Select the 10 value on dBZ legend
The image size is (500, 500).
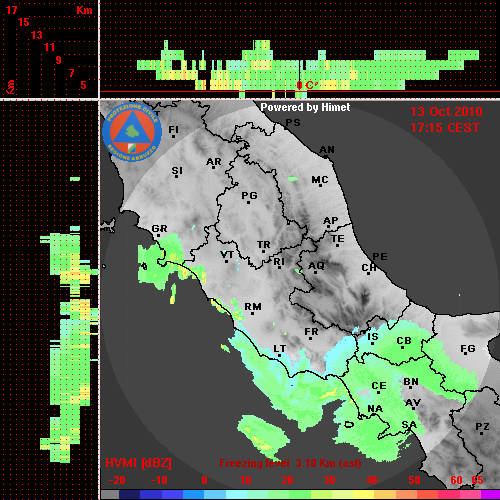[246, 480]
